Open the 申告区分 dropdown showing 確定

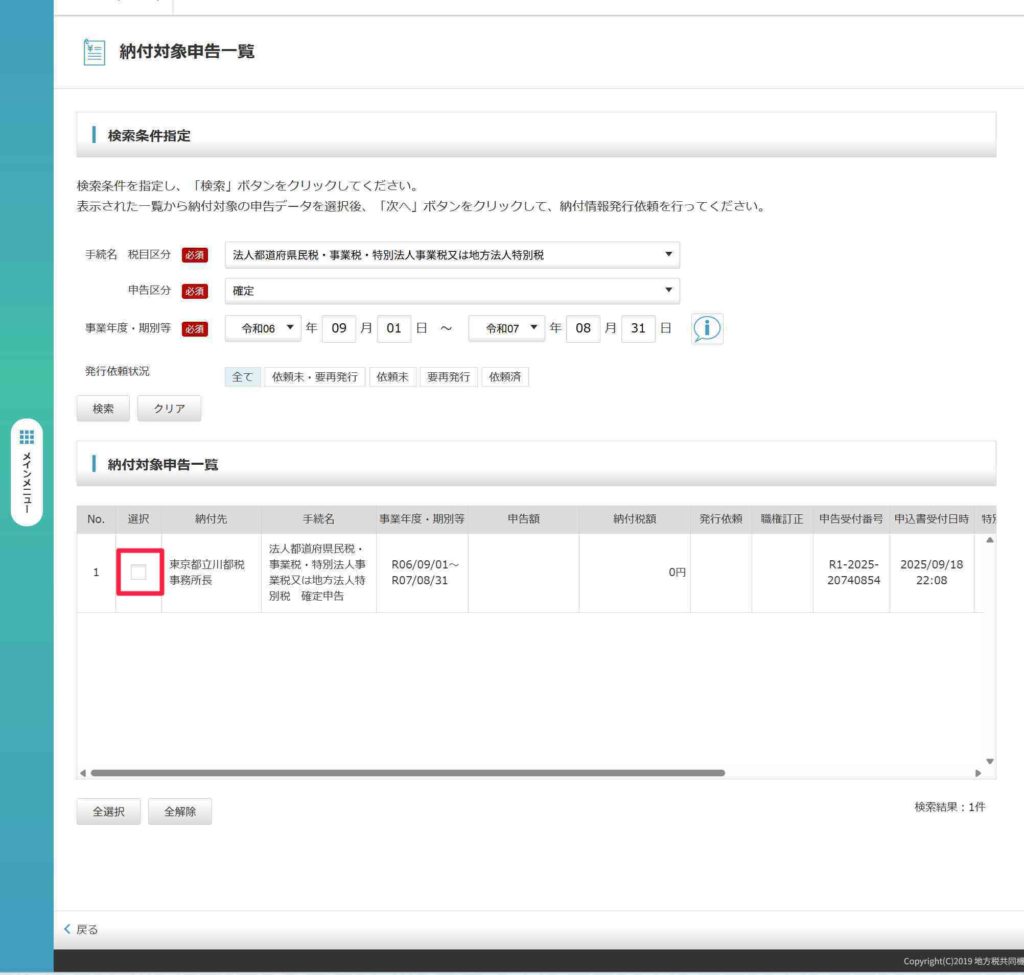(x=452, y=291)
